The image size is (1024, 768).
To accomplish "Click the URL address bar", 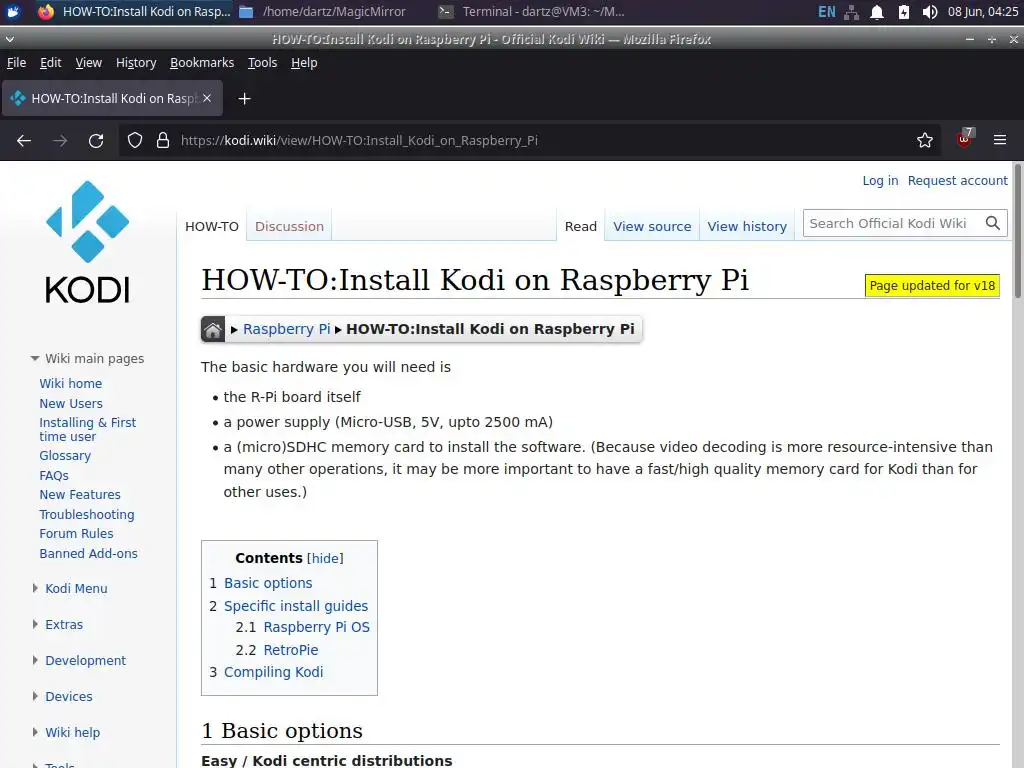I will pyautogui.click(x=529, y=140).
